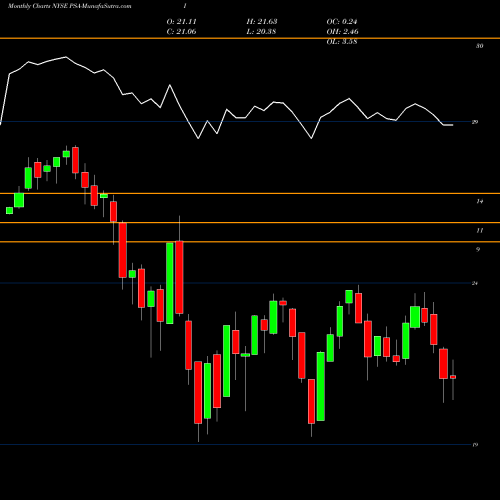Click the sharp peak in the white indicator line

(x=170, y=85)
